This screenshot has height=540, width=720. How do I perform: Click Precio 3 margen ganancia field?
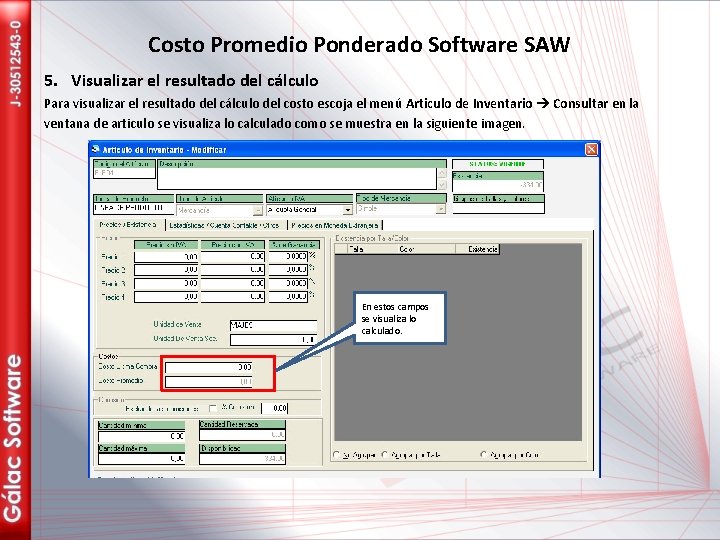point(288,283)
